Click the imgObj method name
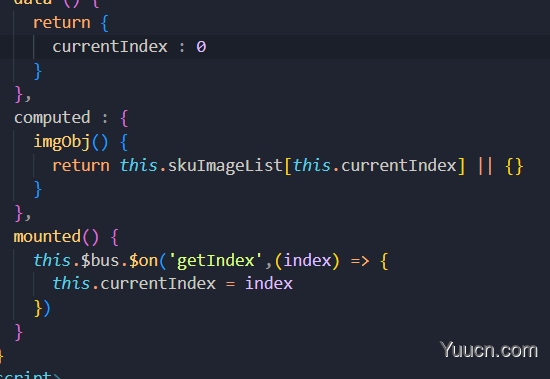The width and height of the screenshot is (550, 379). click(x=62, y=142)
